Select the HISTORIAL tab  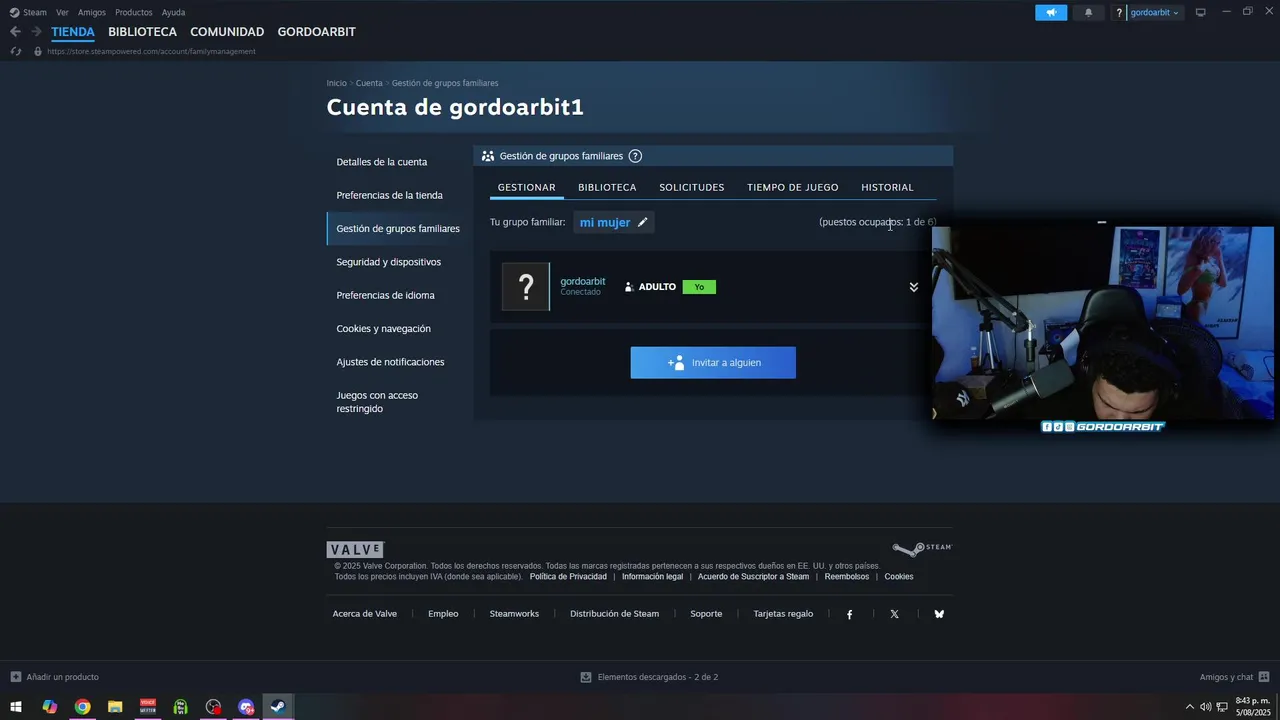pyautogui.click(x=887, y=187)
